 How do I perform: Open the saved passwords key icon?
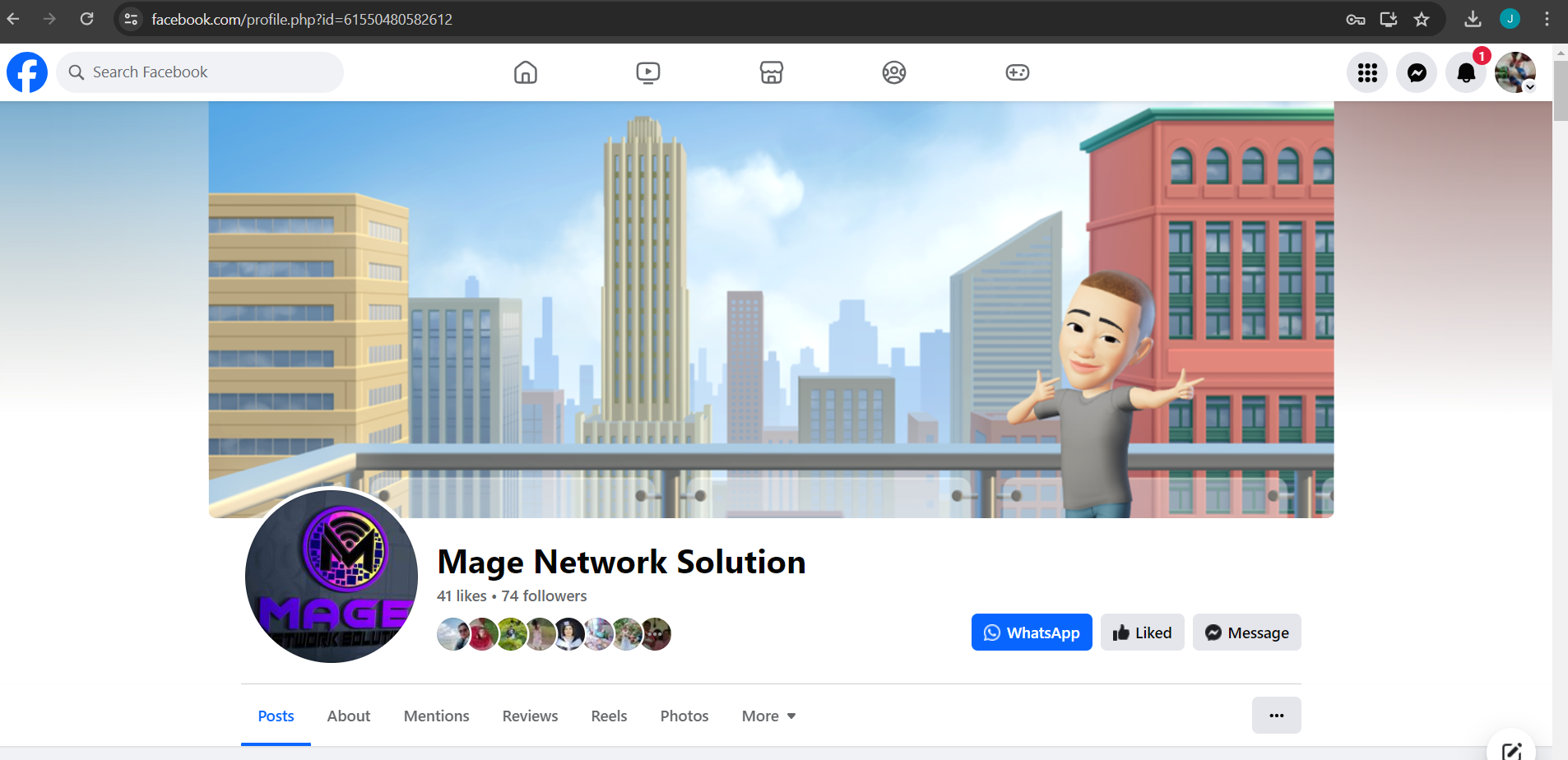coord(1356,19)
